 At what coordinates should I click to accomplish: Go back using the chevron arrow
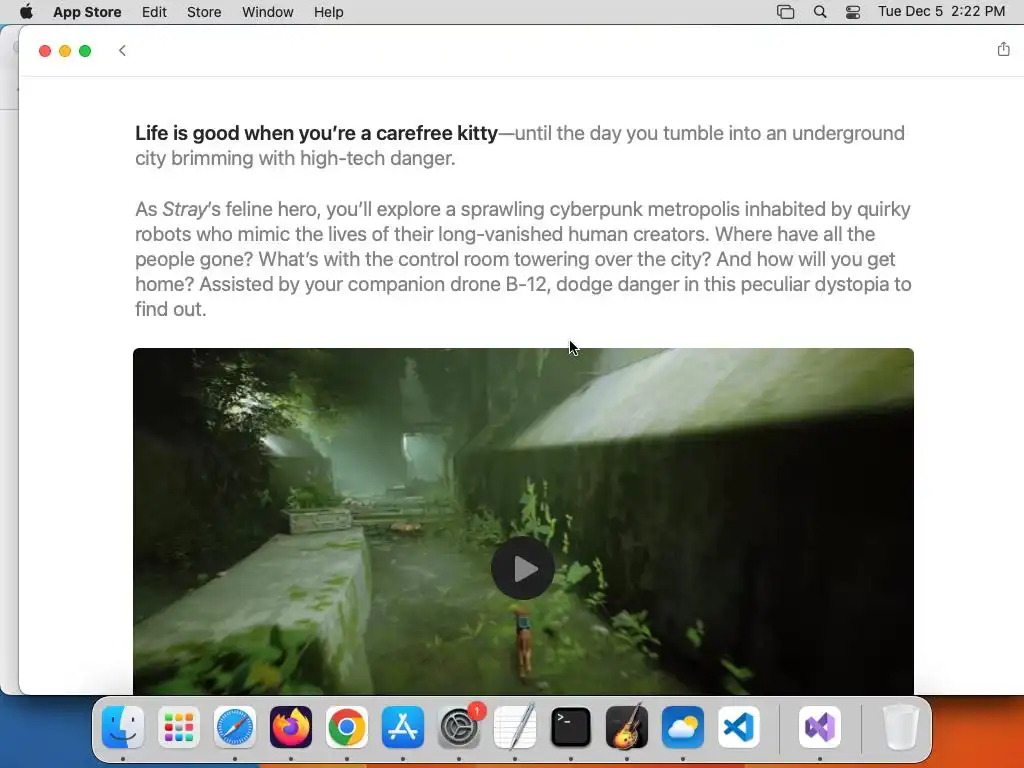[122, 50]
